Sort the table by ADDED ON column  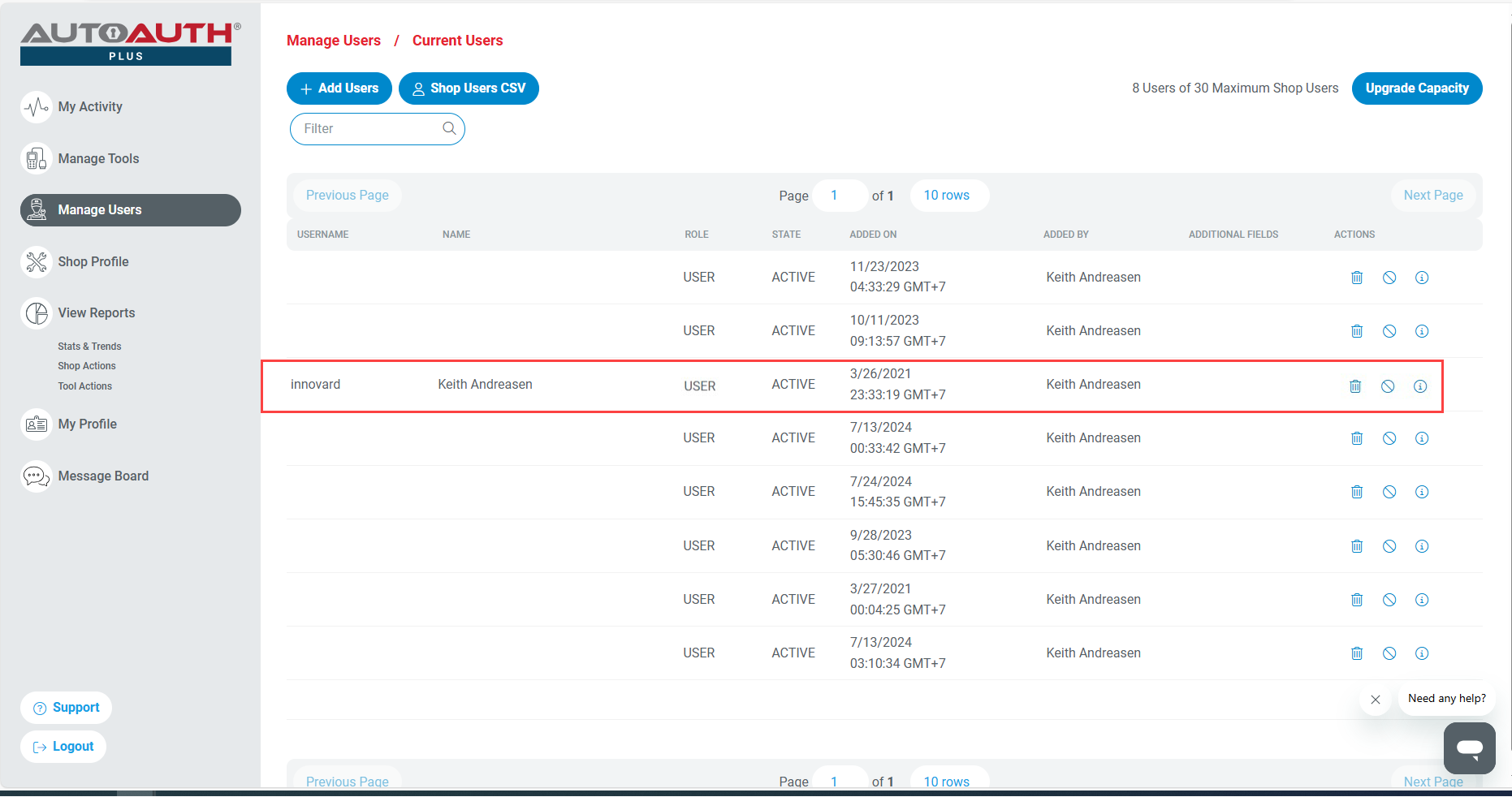coord(873,235)
